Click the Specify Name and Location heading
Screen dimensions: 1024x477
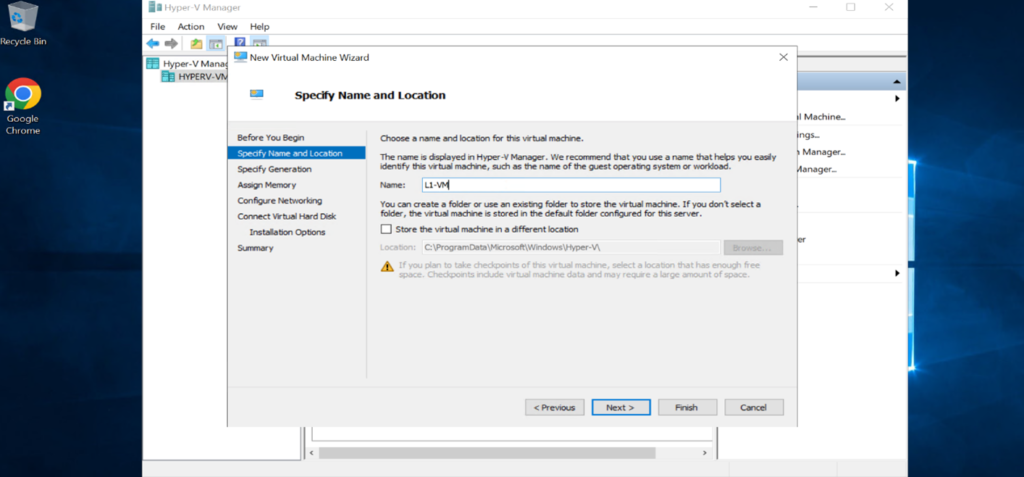point(370,95)
